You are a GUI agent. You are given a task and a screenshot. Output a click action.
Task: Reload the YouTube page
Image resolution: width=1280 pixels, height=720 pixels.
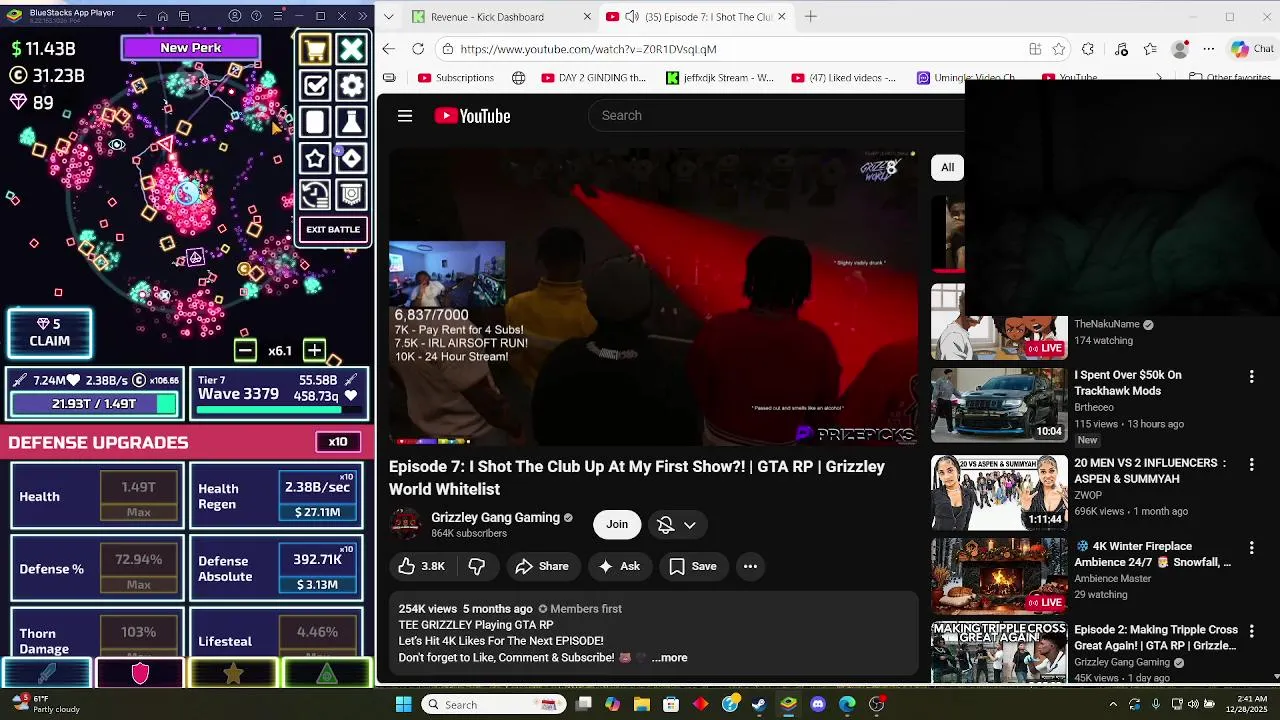click(x=418, y=49)
